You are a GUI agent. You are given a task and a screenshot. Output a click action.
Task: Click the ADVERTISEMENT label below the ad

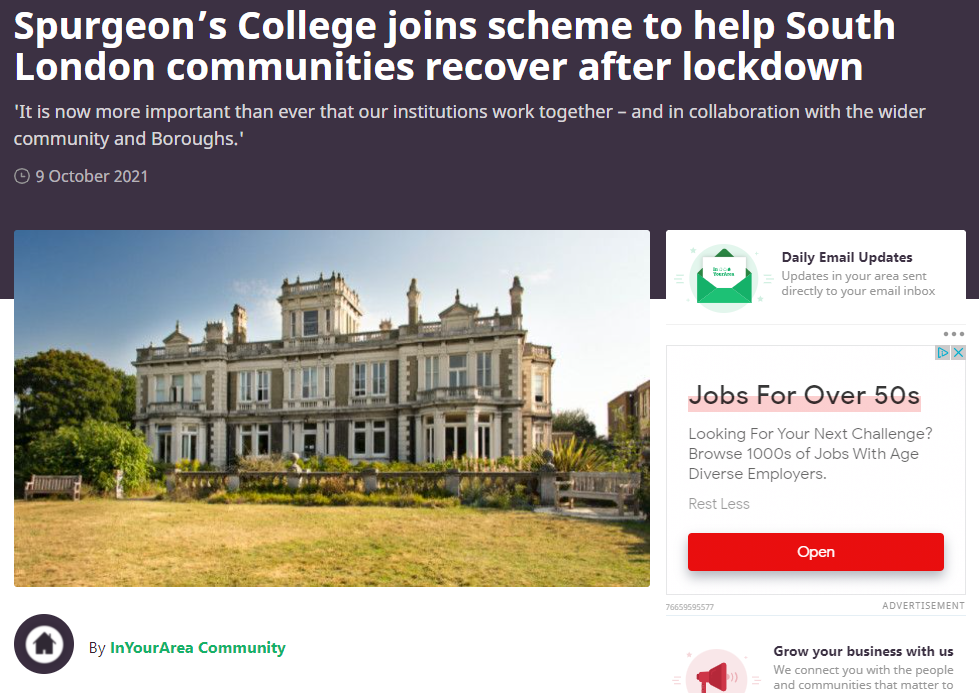(923, 606)
